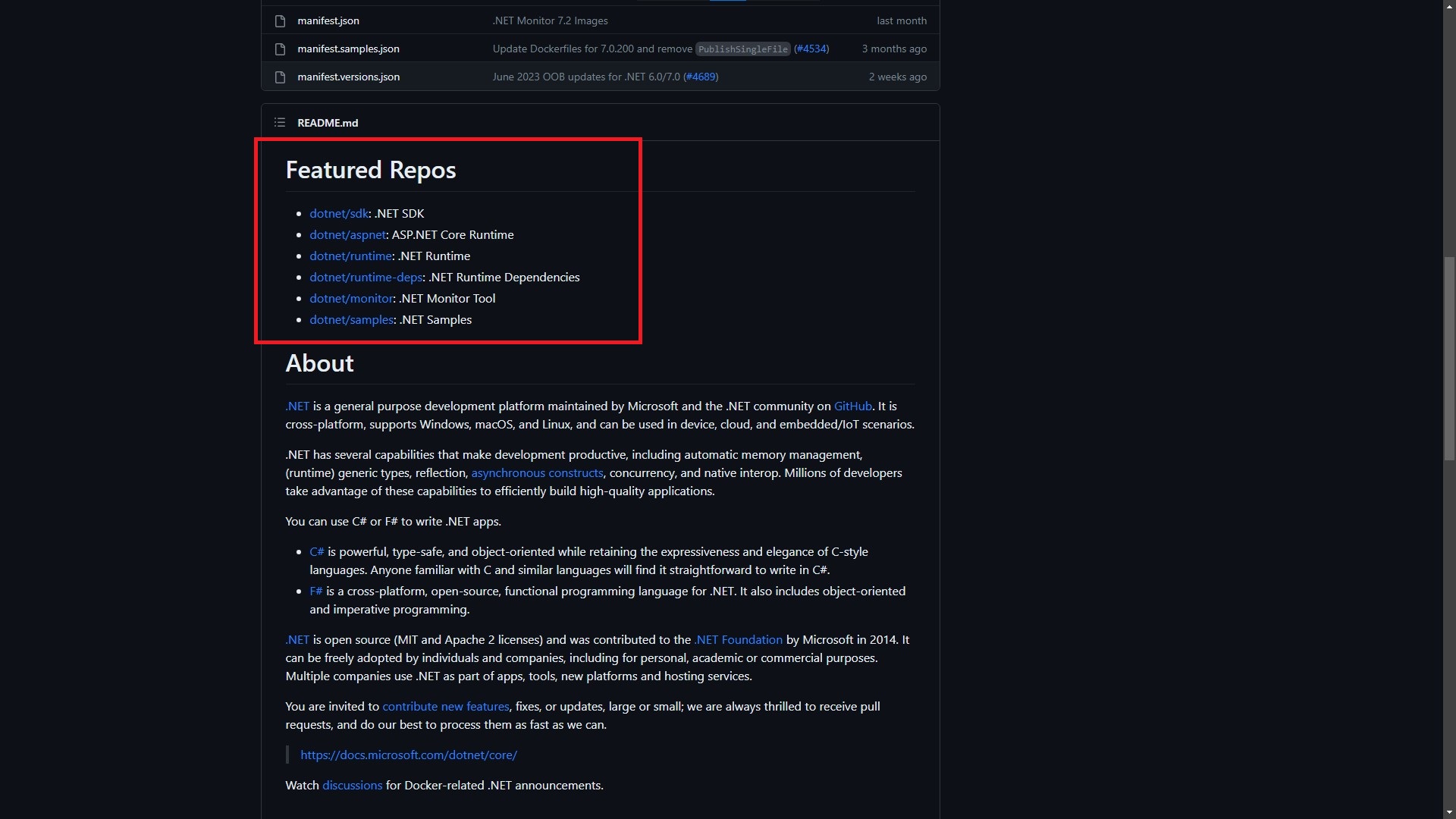Open 'Update Dockerfiles for 7.0.200' commit message
Viewport: 1456px width, 819px height.
coord(592,49)
